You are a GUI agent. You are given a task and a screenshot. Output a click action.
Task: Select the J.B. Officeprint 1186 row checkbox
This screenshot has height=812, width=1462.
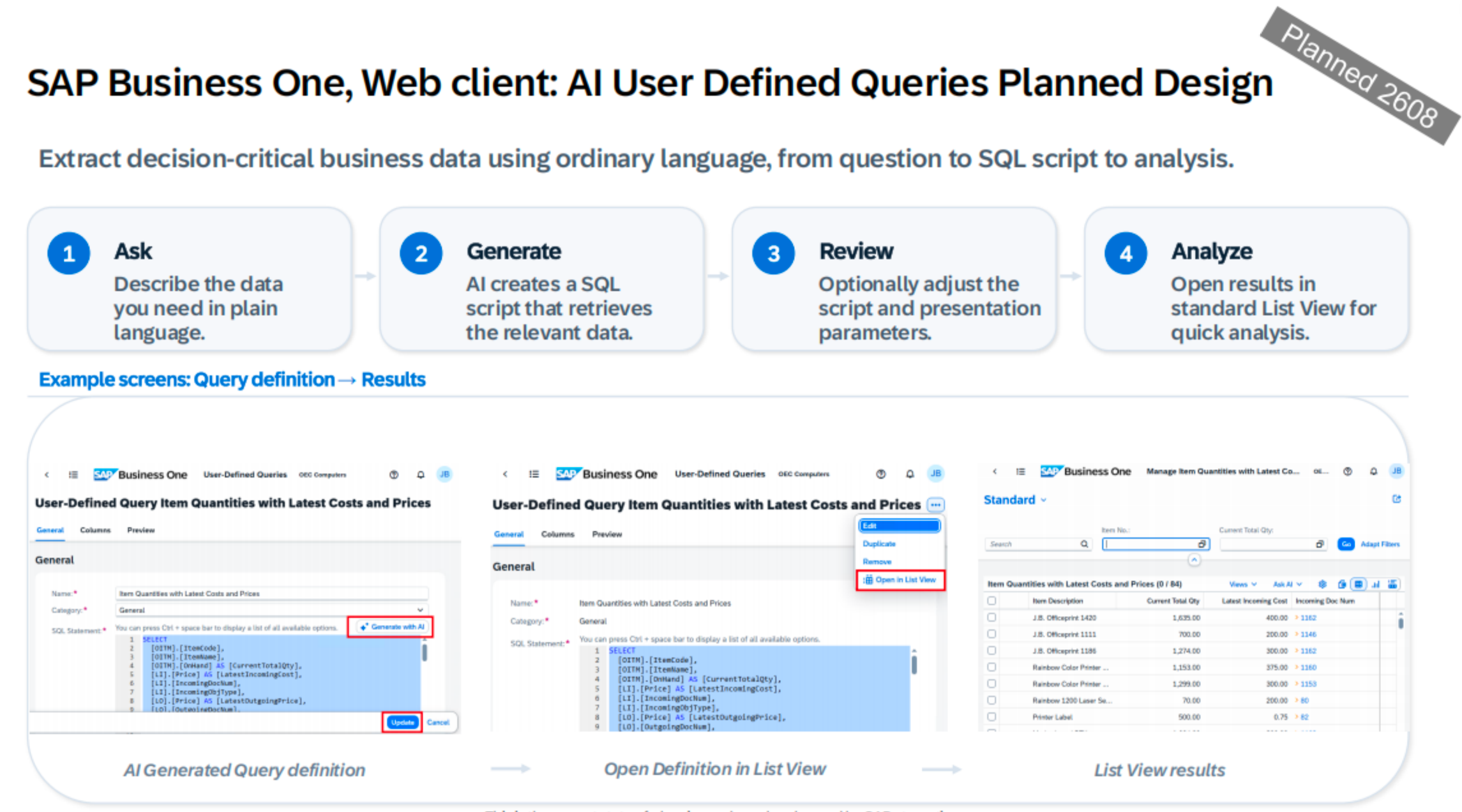991,650
